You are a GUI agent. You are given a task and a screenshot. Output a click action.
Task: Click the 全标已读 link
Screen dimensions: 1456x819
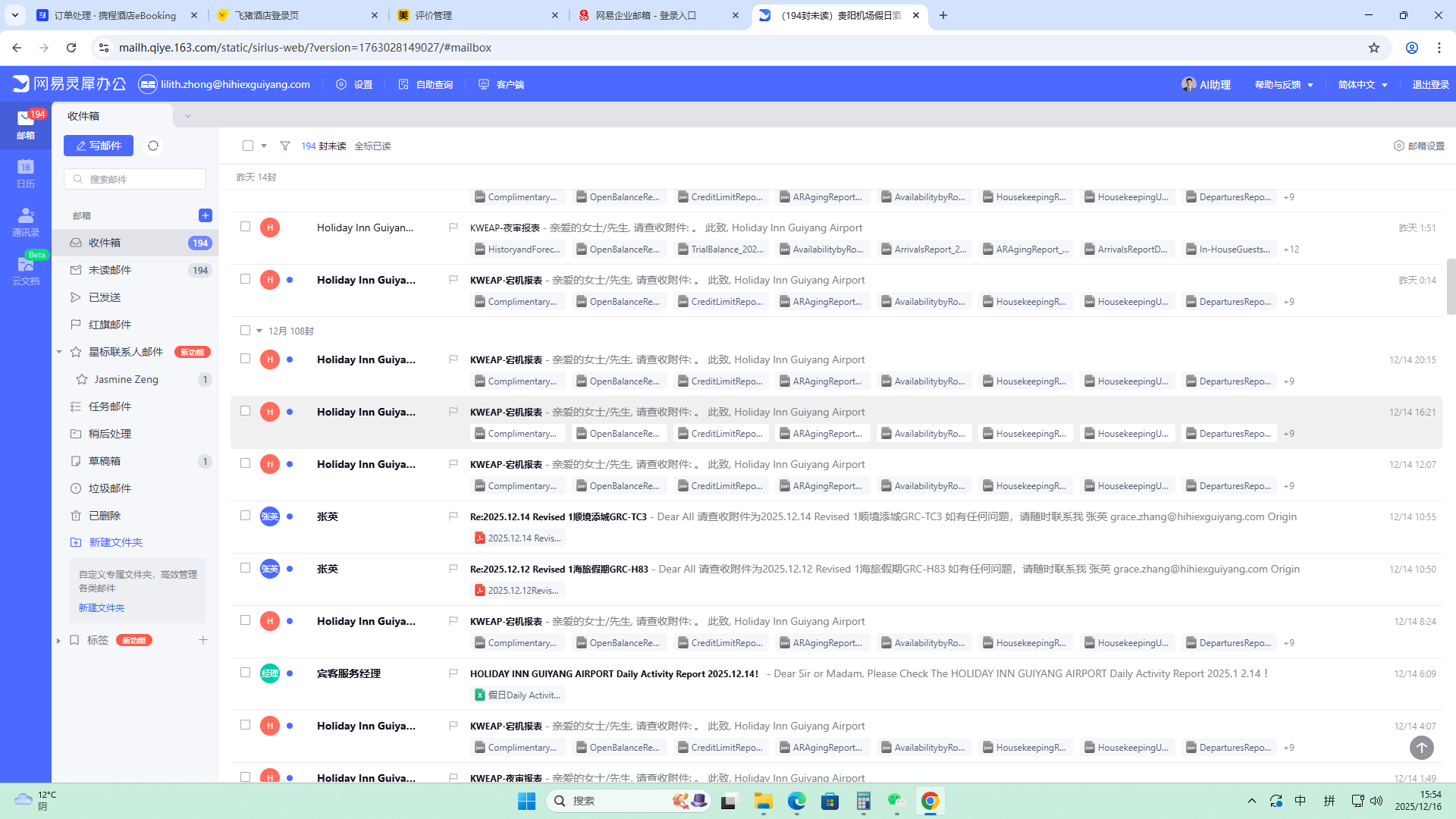(x=372, y=146)
